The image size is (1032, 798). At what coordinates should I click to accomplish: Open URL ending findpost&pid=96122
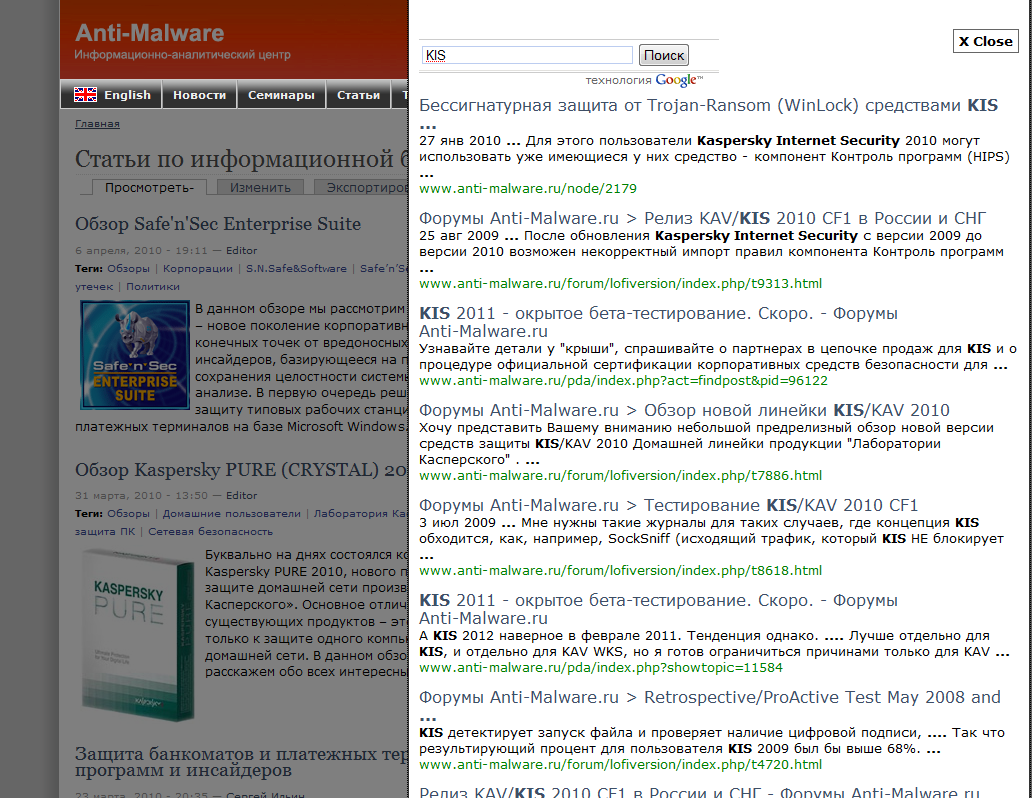coord(623,381)
